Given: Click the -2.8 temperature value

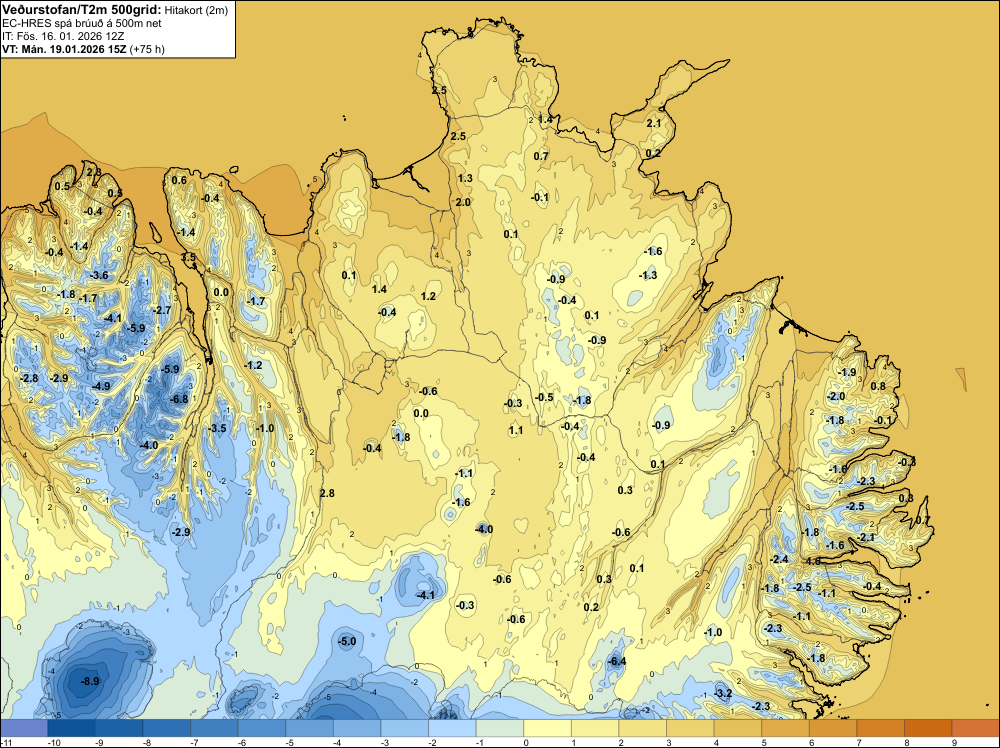Looking at the screenshot, I should point(29,378).
